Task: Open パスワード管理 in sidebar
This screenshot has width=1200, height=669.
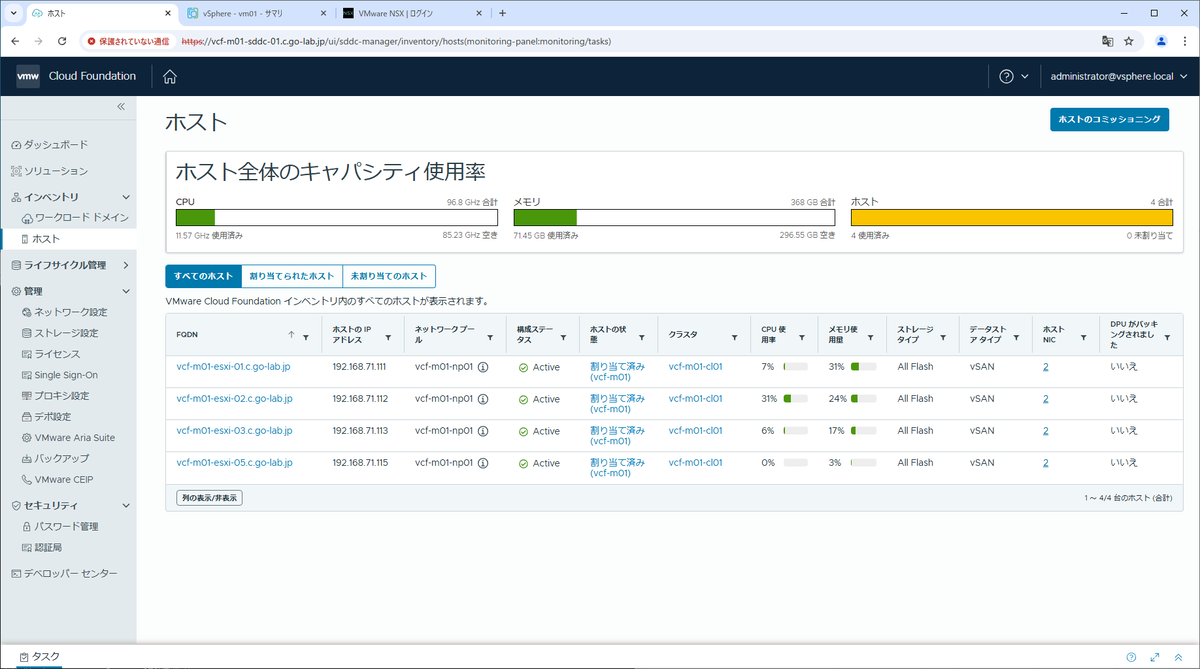Action: [x=60, y=526]
